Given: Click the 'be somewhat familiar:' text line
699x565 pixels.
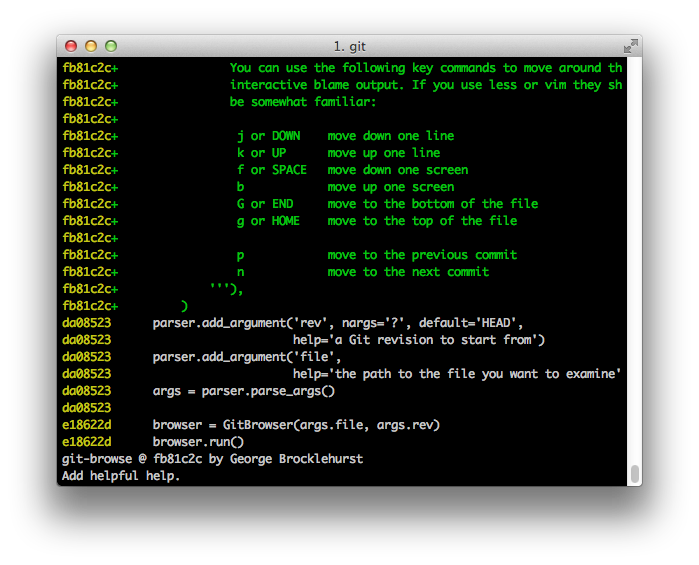Looking at the screenshot, I should [x=303, y=102].
